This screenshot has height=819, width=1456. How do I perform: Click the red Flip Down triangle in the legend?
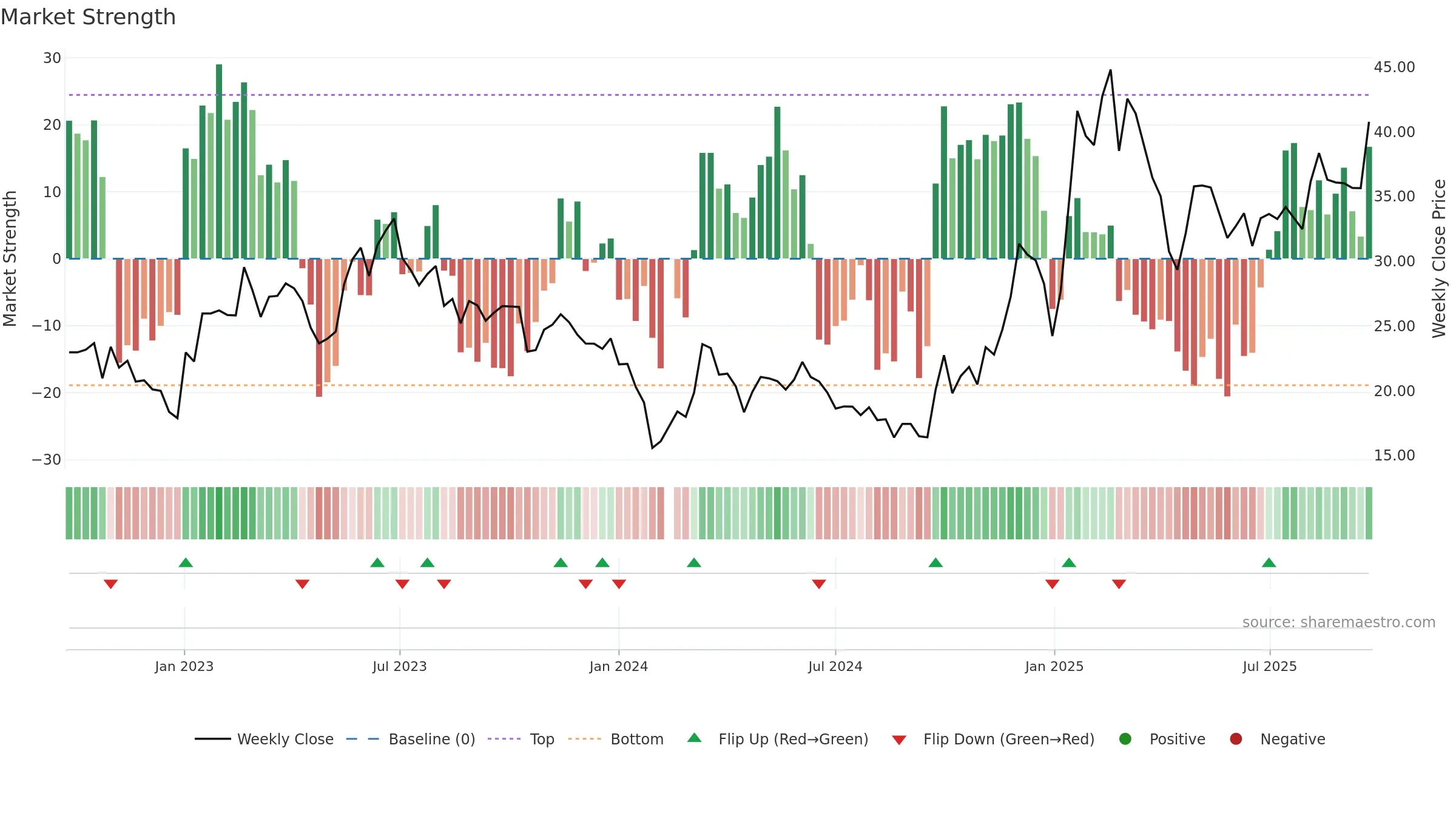click(899, 740)
